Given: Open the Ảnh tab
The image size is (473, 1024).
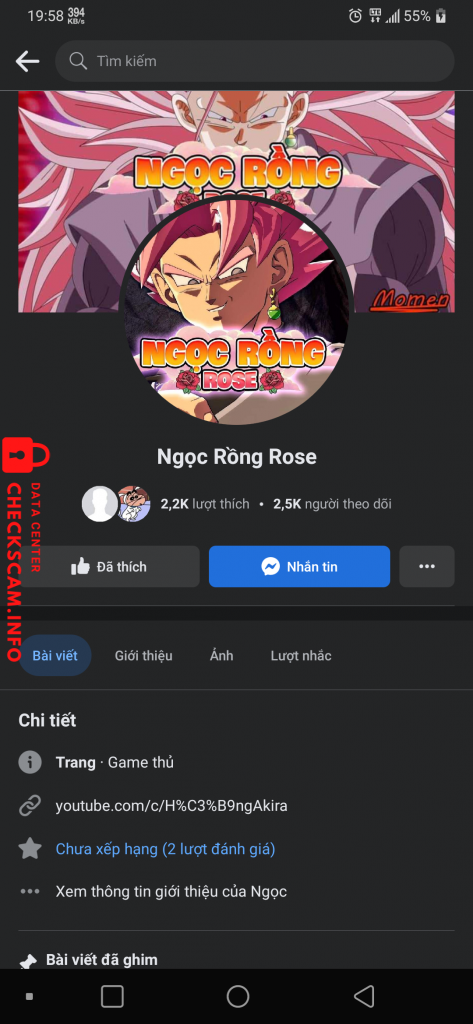Looking at the screenshot, I should [221, 655].
